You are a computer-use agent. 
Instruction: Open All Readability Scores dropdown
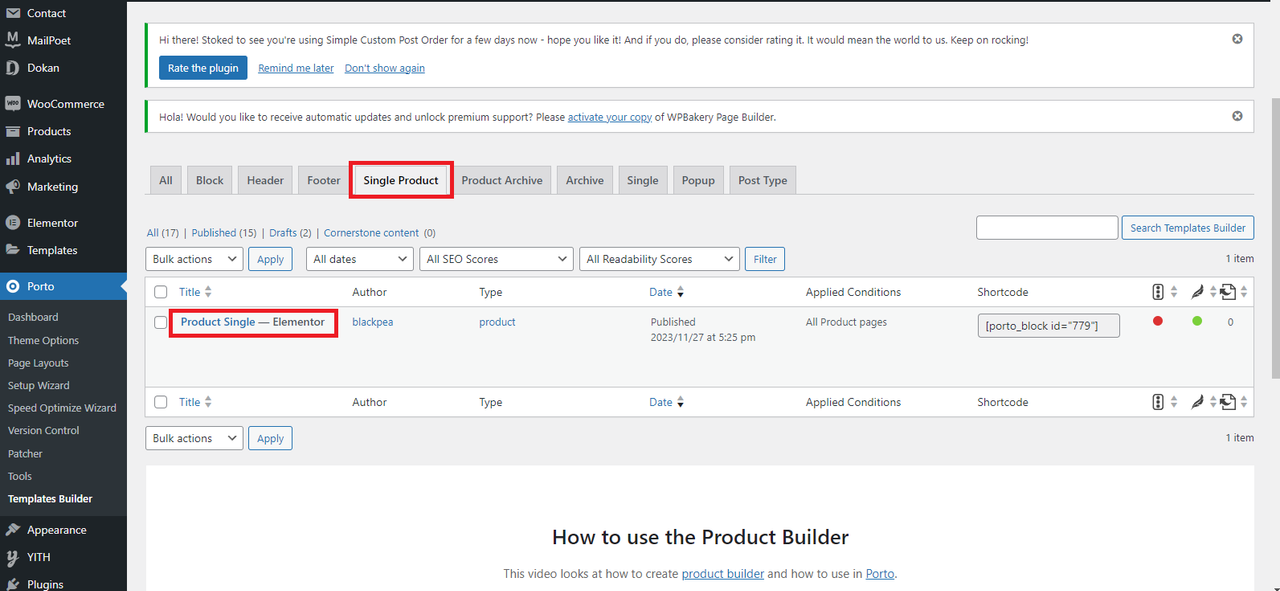coord(660,259)
